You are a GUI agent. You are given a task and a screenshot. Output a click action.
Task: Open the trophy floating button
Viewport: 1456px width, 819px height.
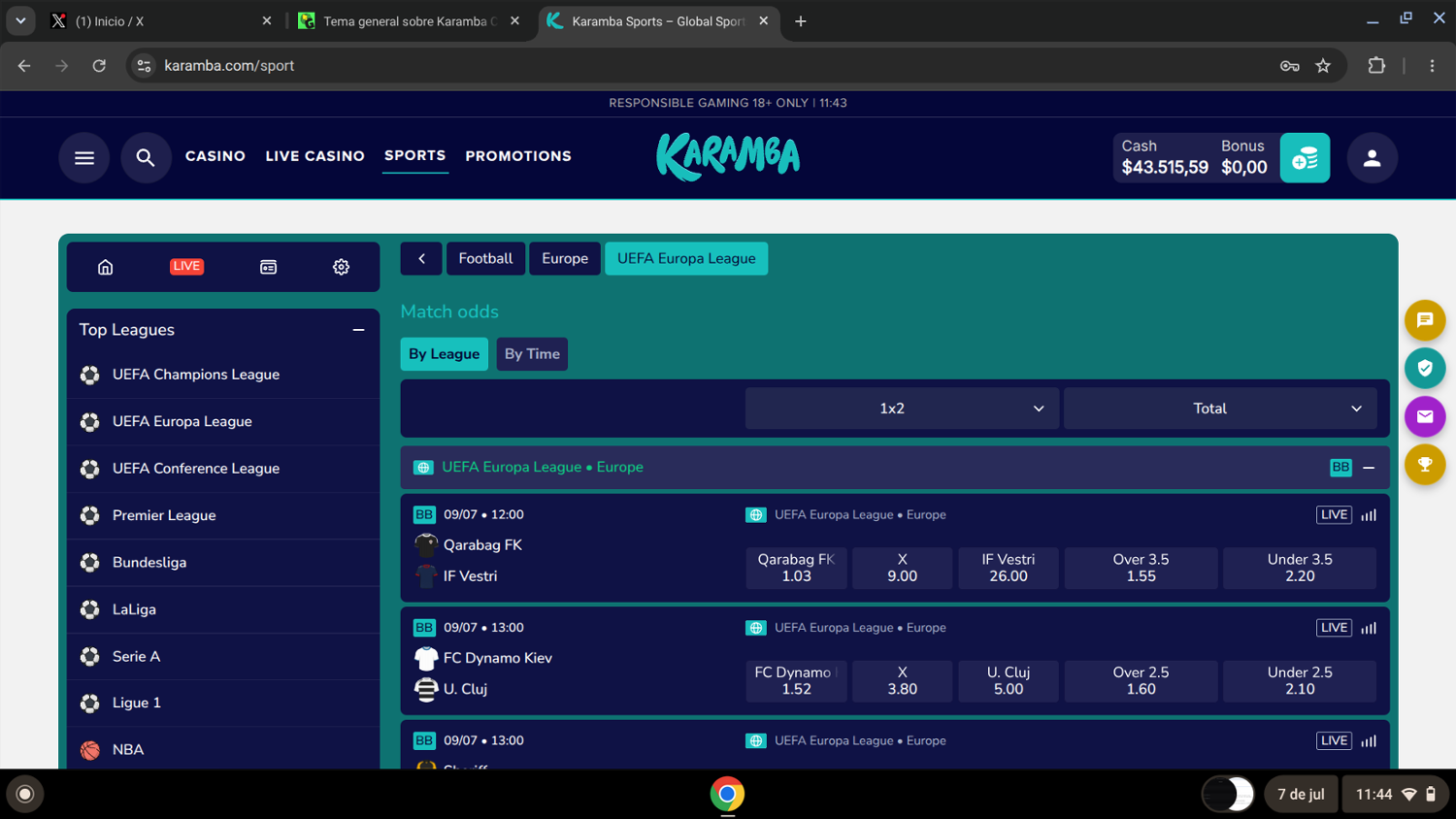1424,465
